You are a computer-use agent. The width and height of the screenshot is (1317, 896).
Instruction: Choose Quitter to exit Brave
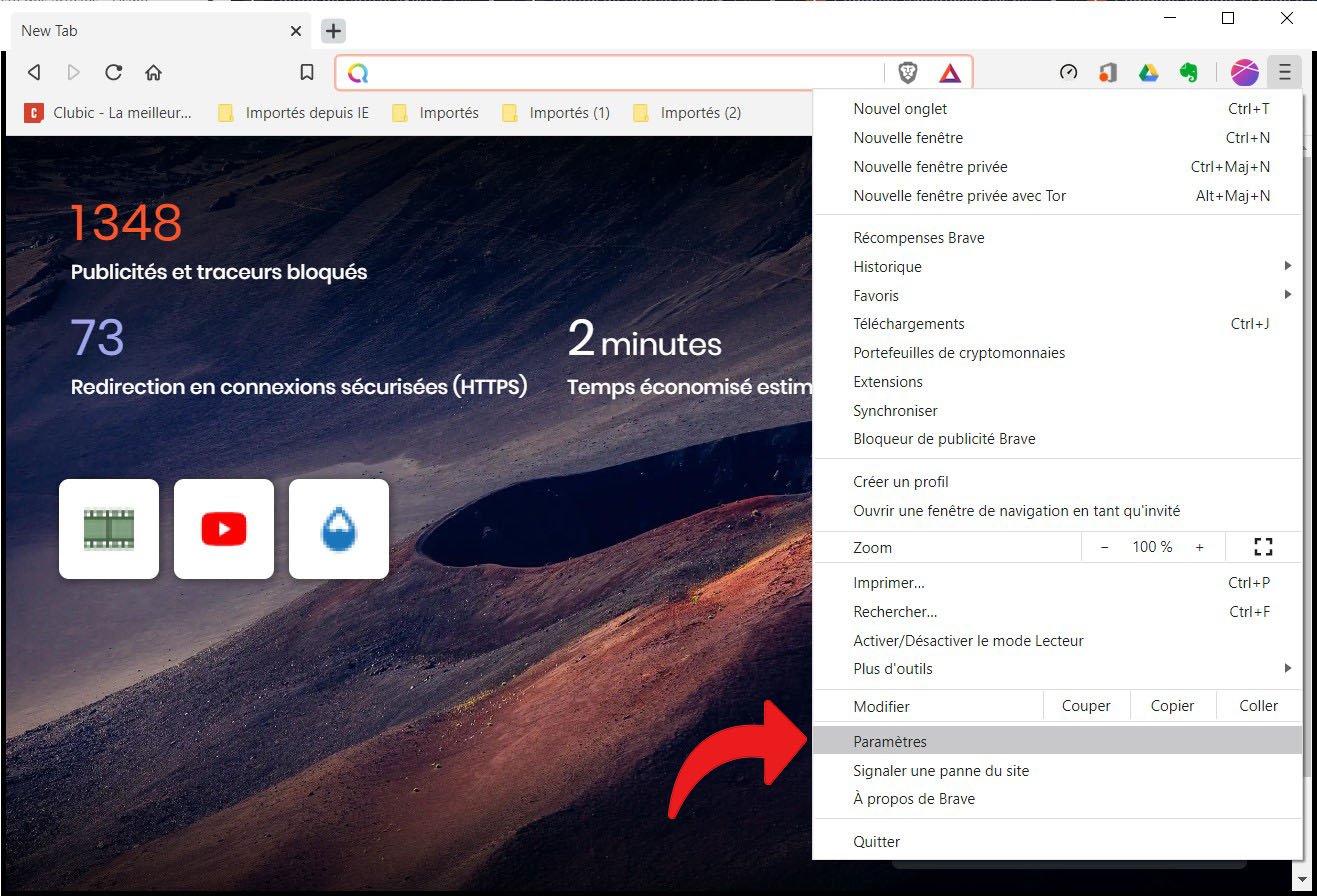[x=1058, y=842]
